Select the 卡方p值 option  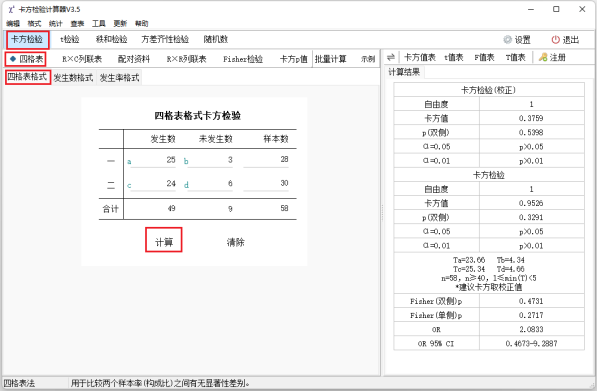(x=294, y=59)
